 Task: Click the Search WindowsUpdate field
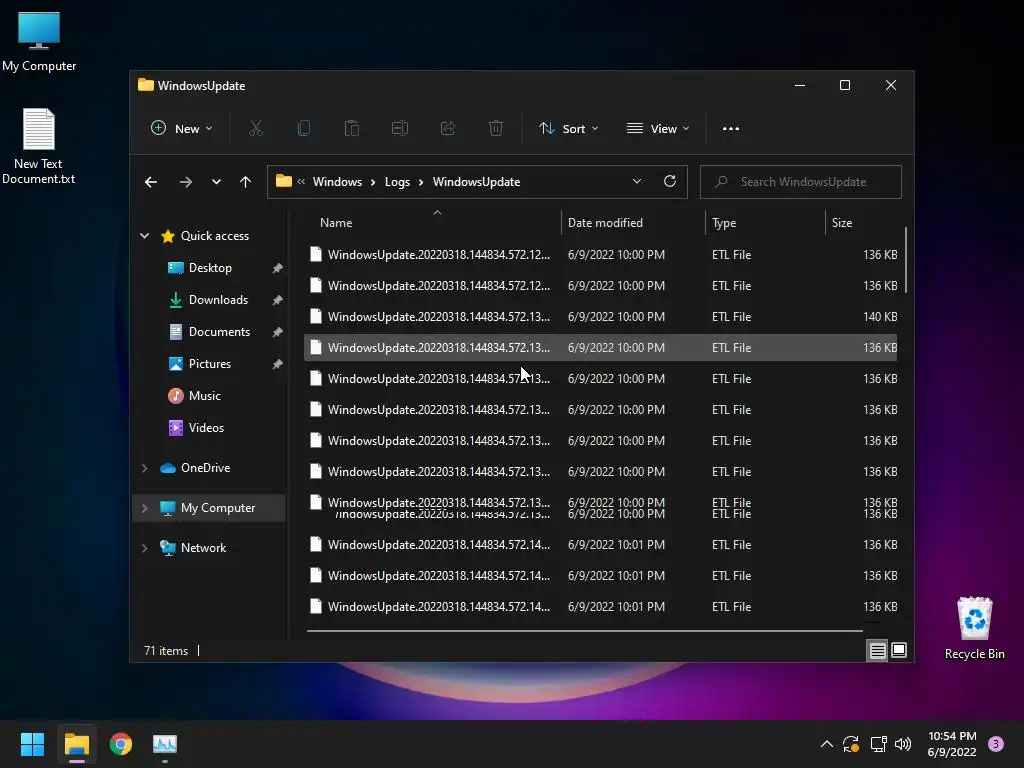coord(801,182)
